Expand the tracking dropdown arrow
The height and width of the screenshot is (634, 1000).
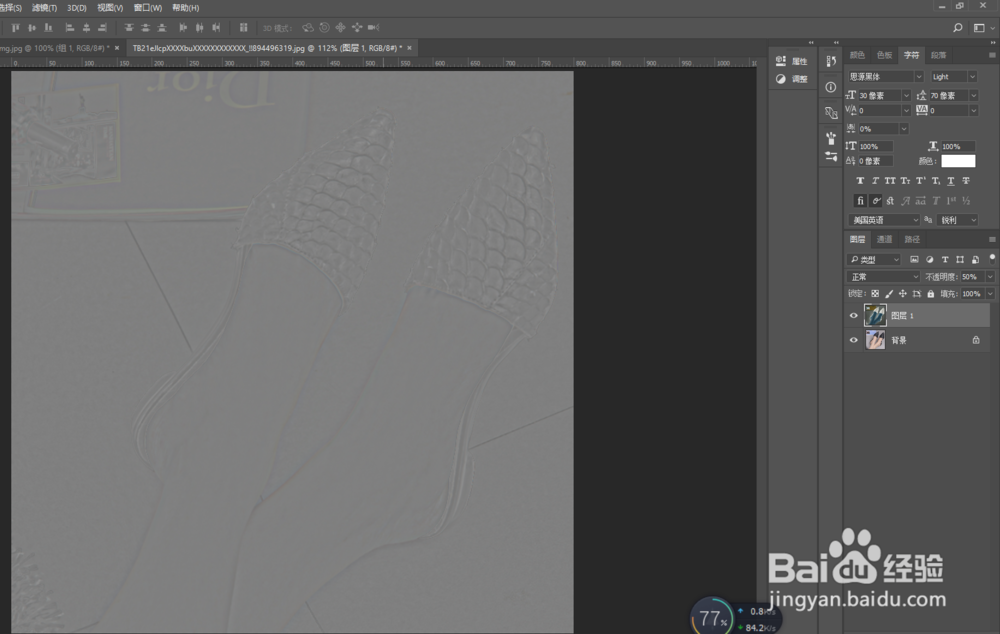coord(973,111)
